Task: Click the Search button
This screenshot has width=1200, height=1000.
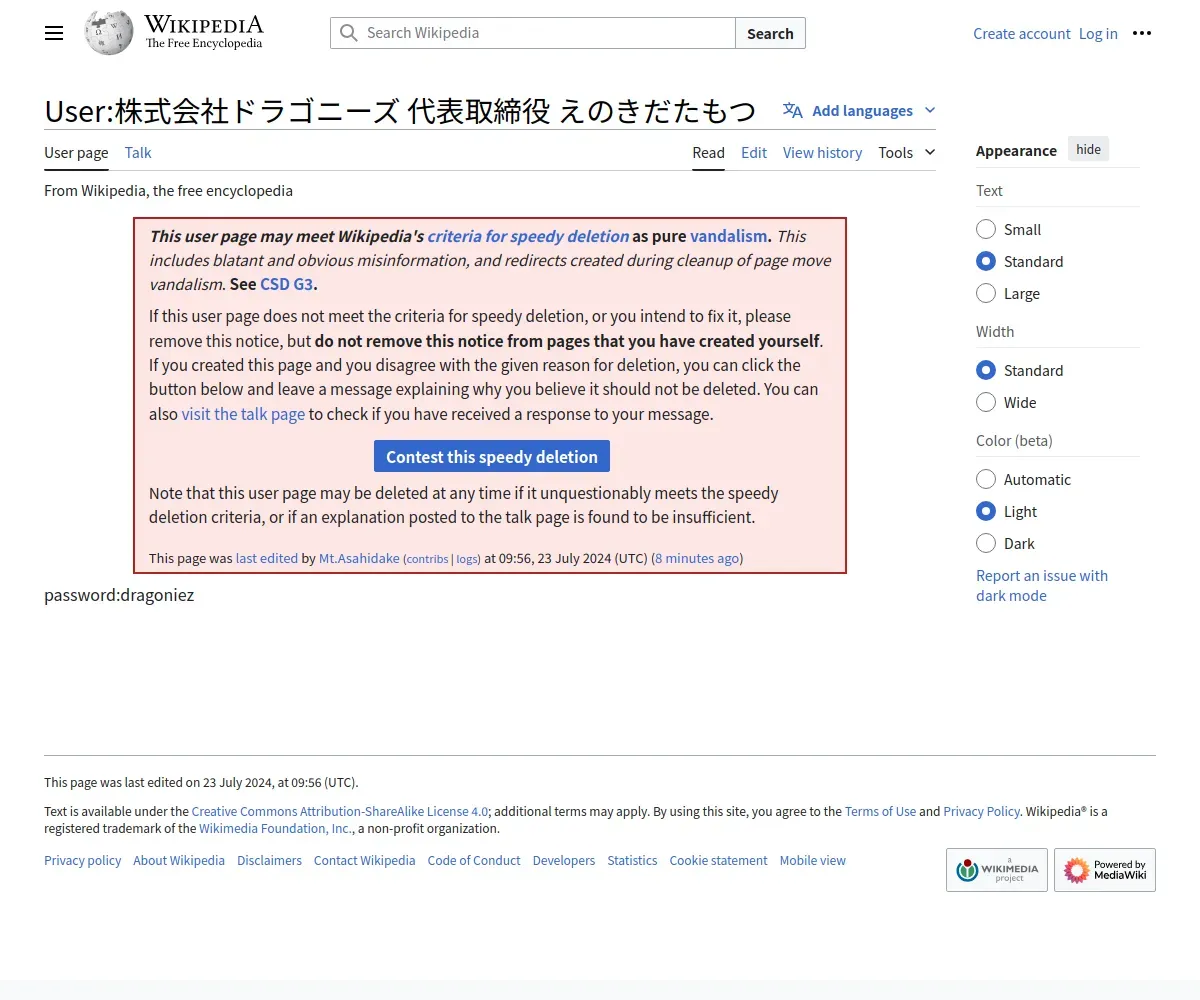Action: (x=770, y=33)
